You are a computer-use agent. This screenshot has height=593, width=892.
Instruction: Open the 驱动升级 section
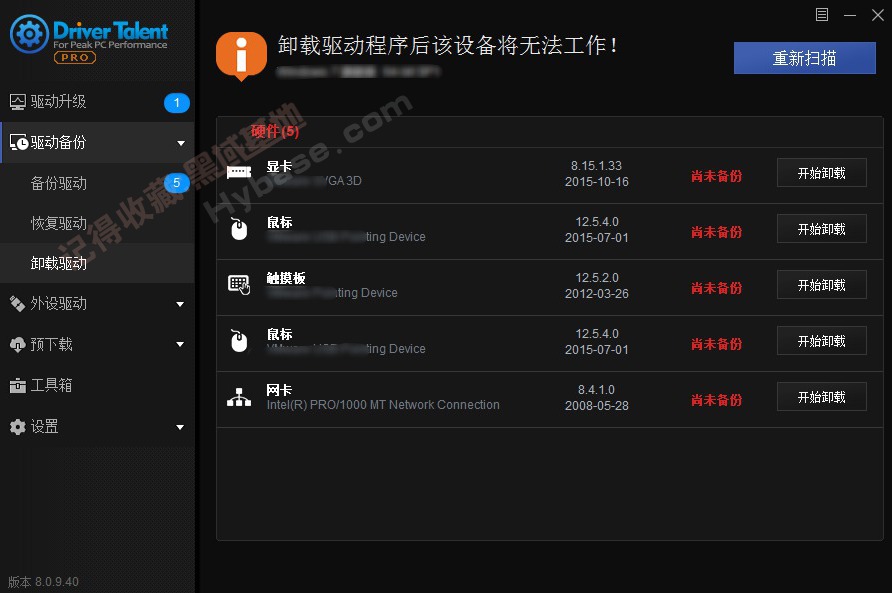point(97,102)
